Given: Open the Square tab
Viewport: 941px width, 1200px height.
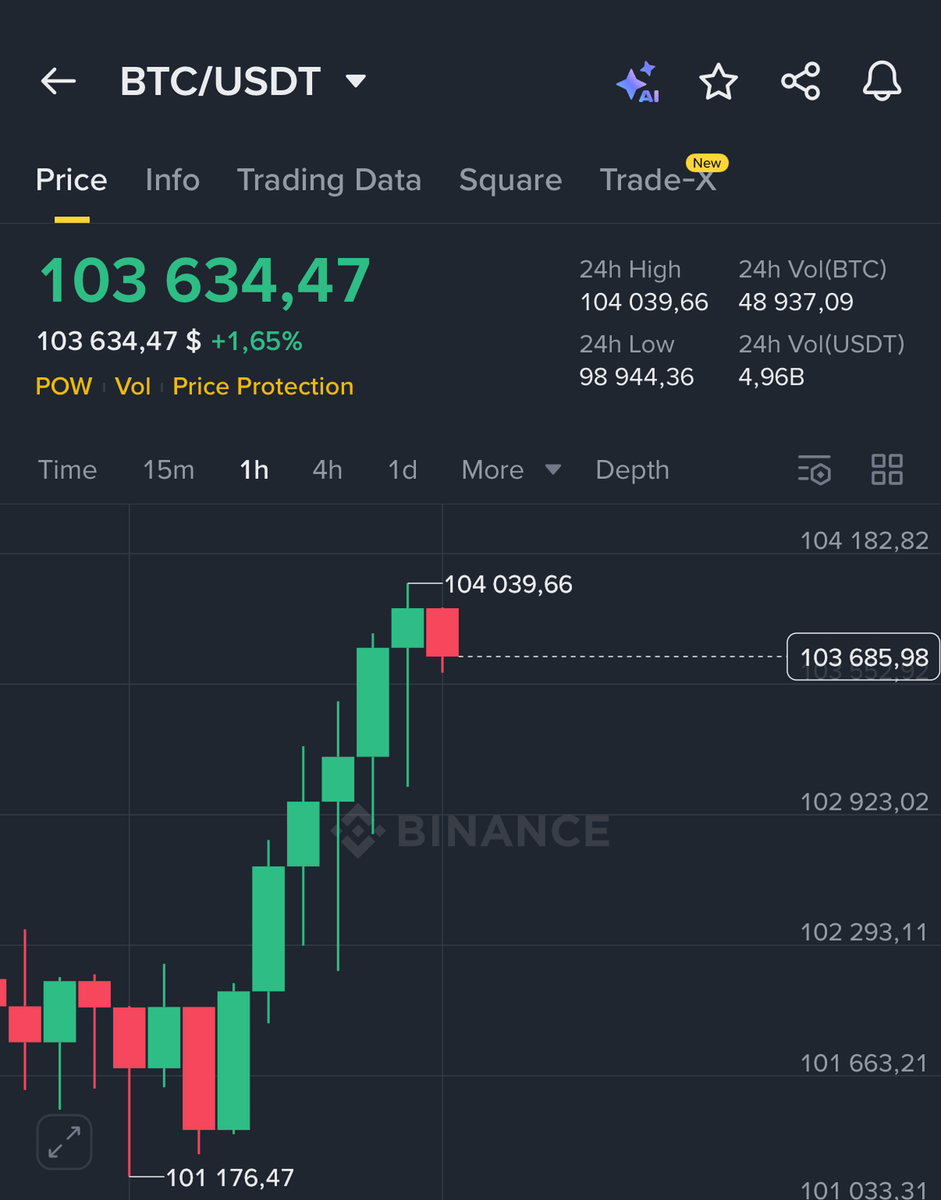Looking at the screenshot, I should pyautogui.click(x=510, y=180).
